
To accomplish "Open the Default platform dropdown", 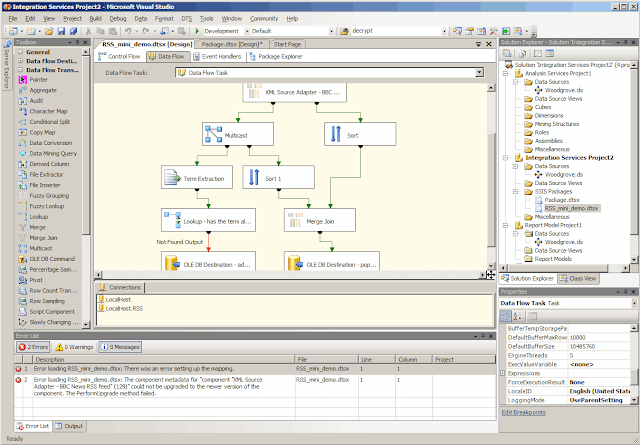I will coord(331,31).
